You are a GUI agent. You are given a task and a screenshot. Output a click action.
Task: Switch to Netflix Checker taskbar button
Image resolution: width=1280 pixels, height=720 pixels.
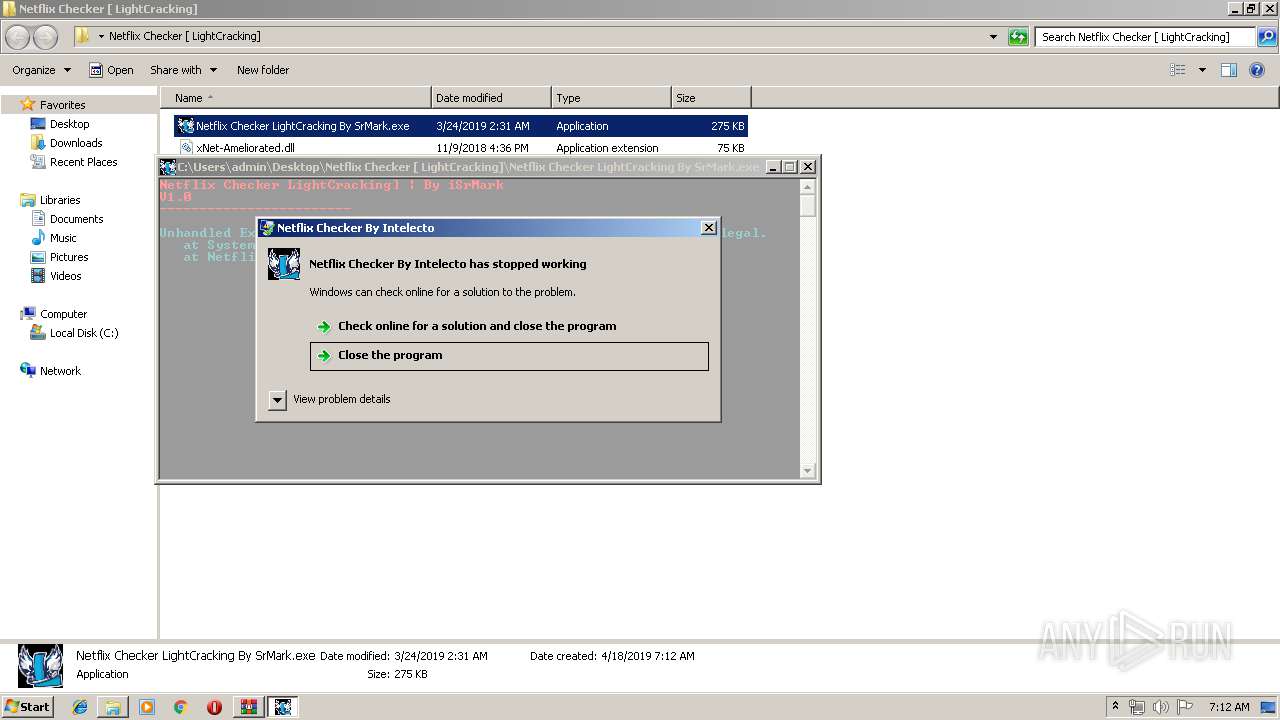(283, 707)
